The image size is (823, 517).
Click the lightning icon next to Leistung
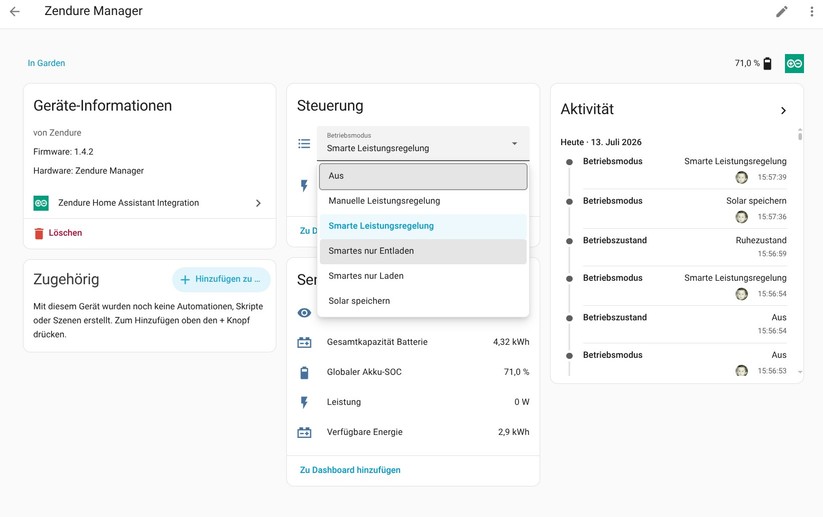point(304,402)
